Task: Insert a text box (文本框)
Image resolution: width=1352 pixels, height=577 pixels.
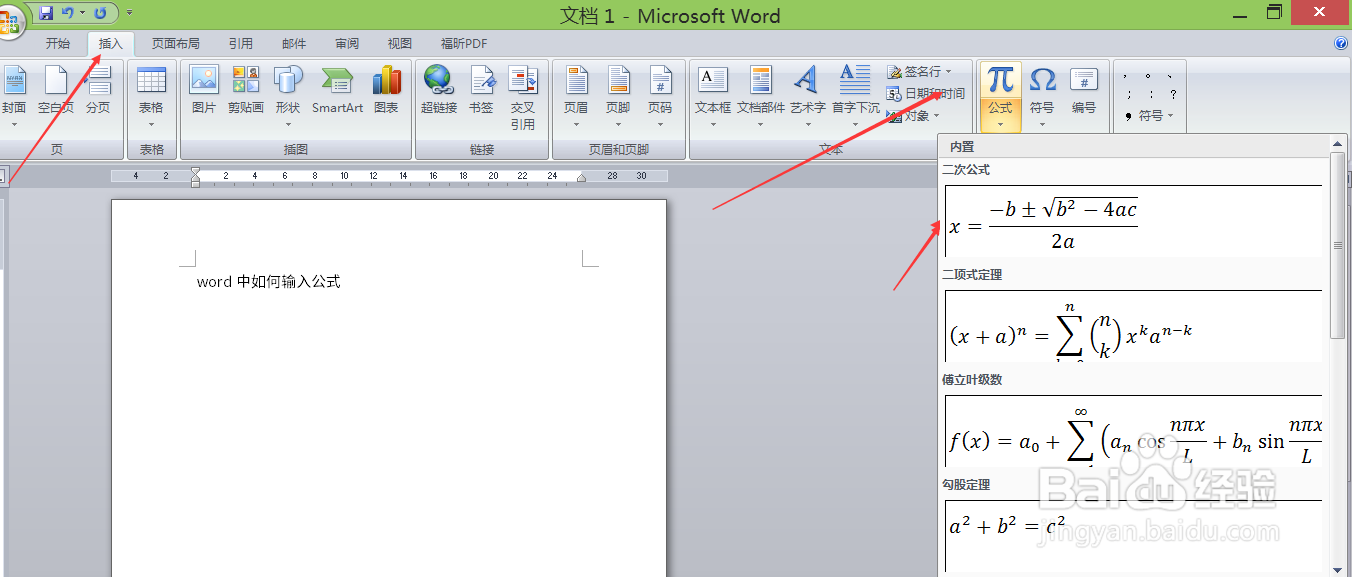Action: (713, 97)
